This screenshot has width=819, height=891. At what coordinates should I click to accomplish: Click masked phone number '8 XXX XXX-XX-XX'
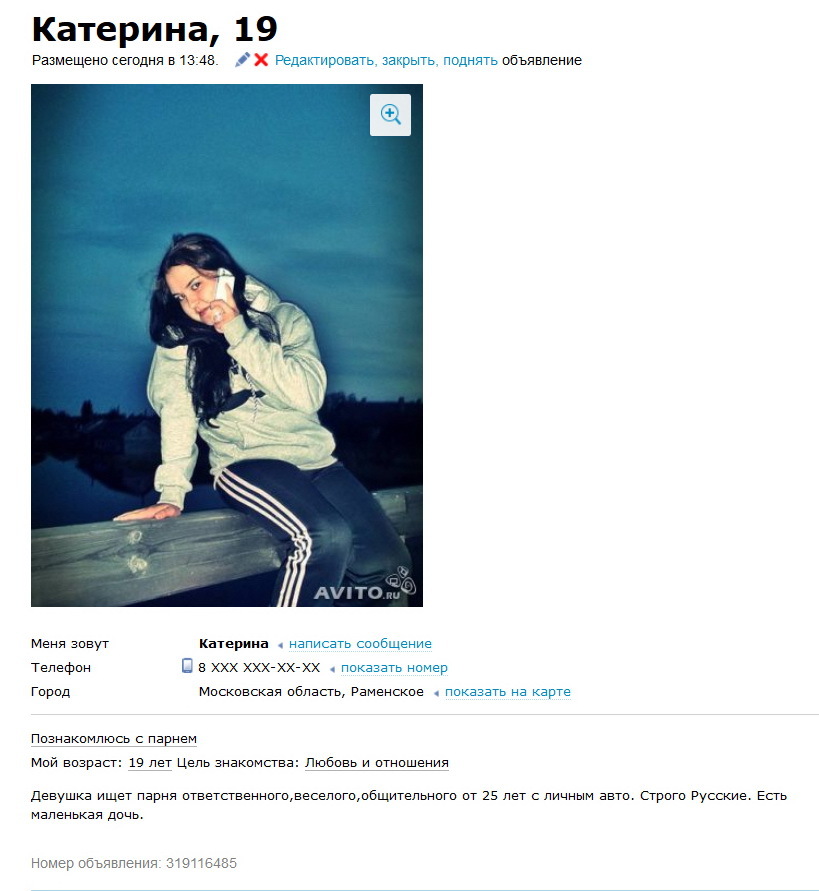tap(259, 668)
